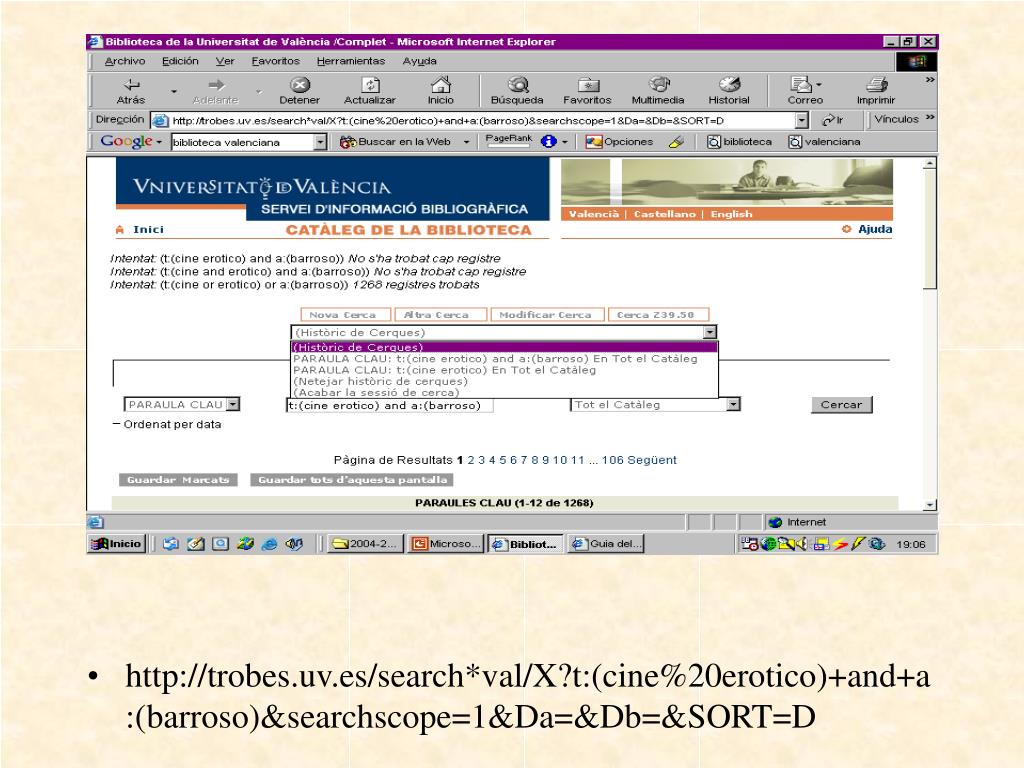Open the PARAULA CLAU search type dropdown

point(233,405)
